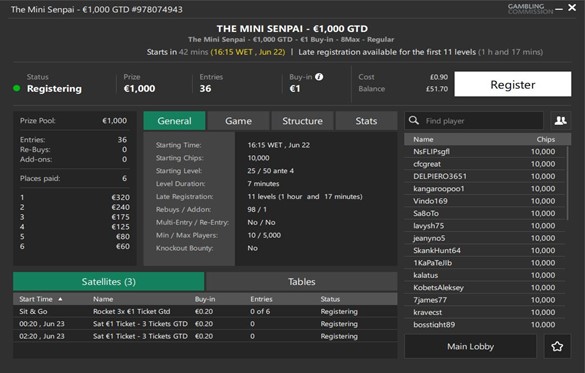Image resolution: width=585 pixels, height=373 pixels.
Task: Select player SkankHunt64
Action: (x=485, y=250)
